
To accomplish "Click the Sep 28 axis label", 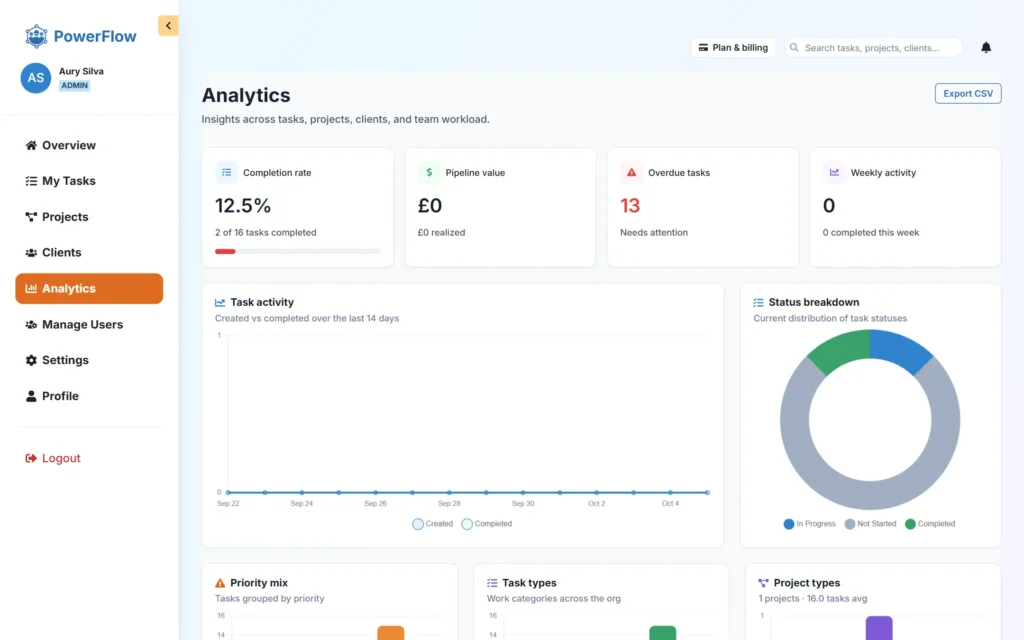I will pos(449,504).
